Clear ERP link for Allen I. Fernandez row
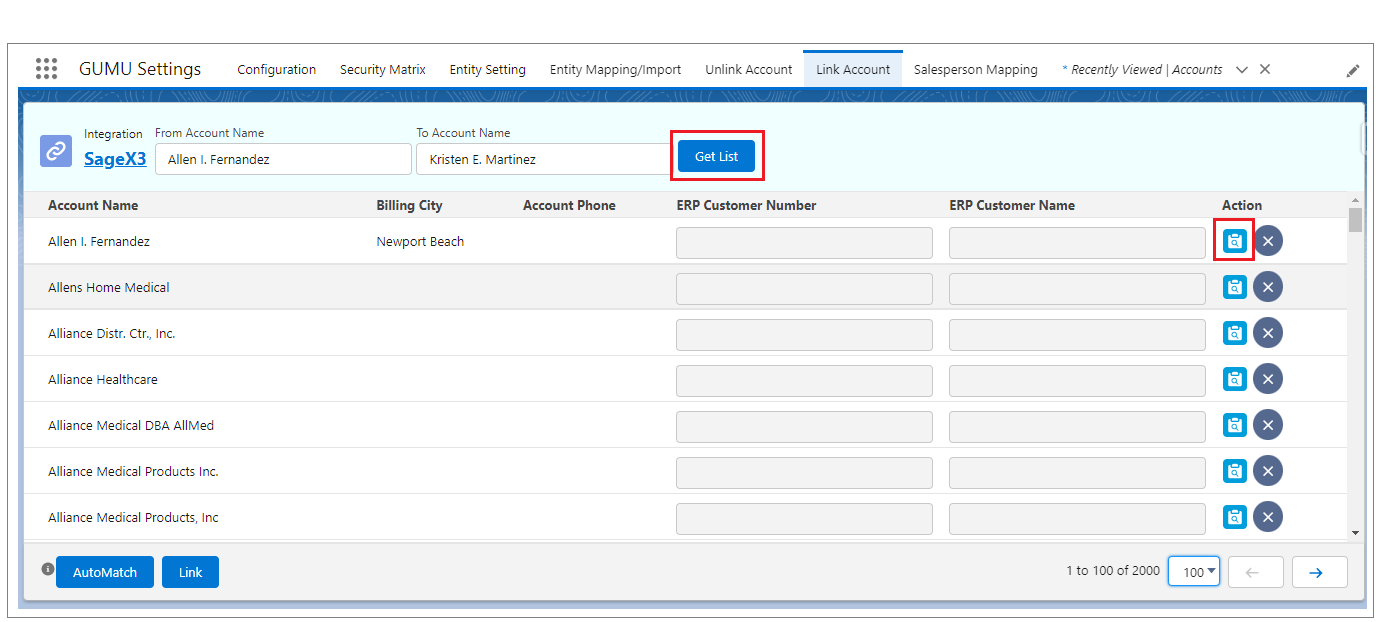The height and width of the screenshot is (622, 1376). pyautogui.click(x=1268, y=241)
